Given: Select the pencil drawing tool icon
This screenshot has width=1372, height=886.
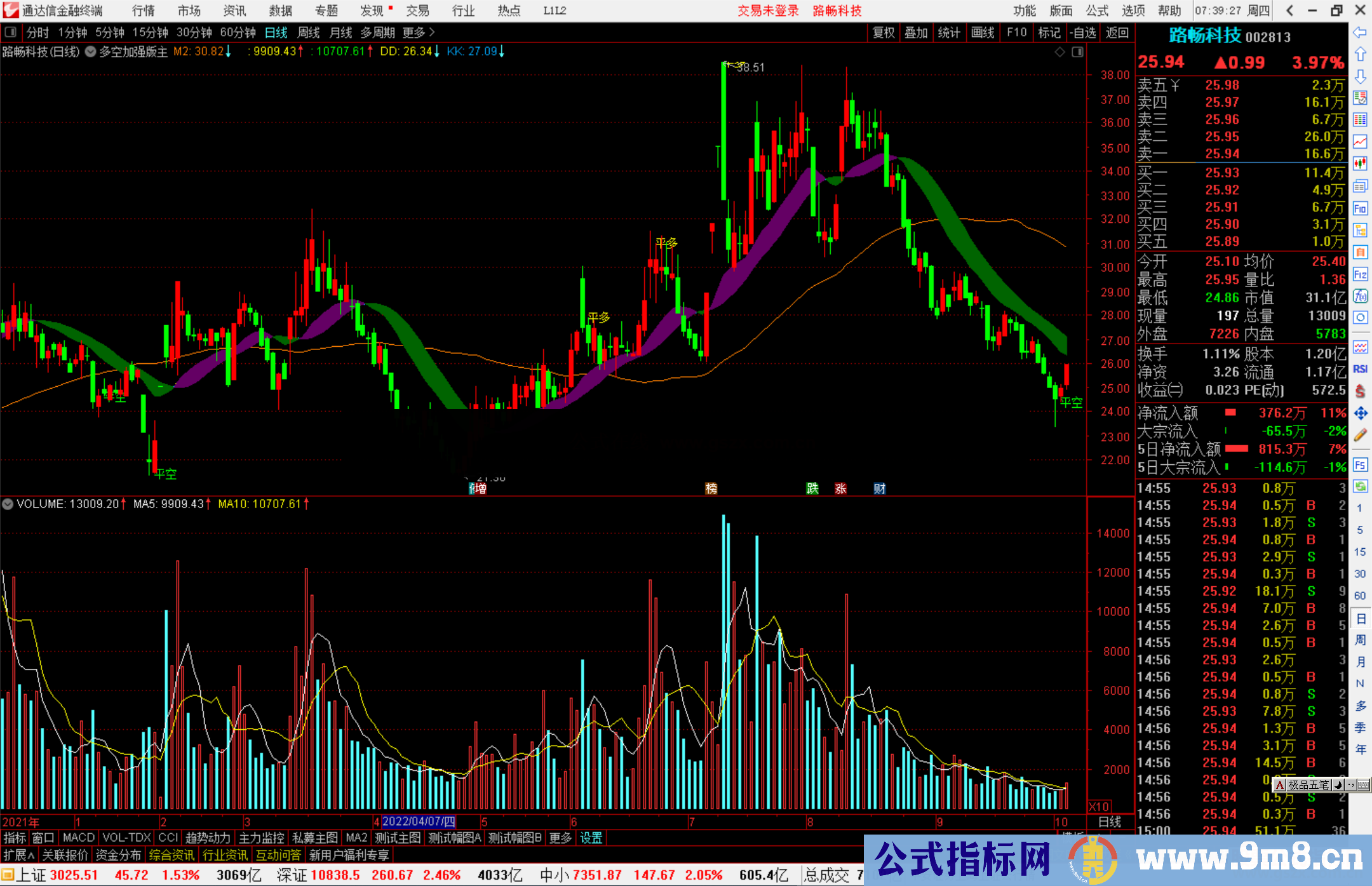Looking at the screenshot, I should point(1360,435).
